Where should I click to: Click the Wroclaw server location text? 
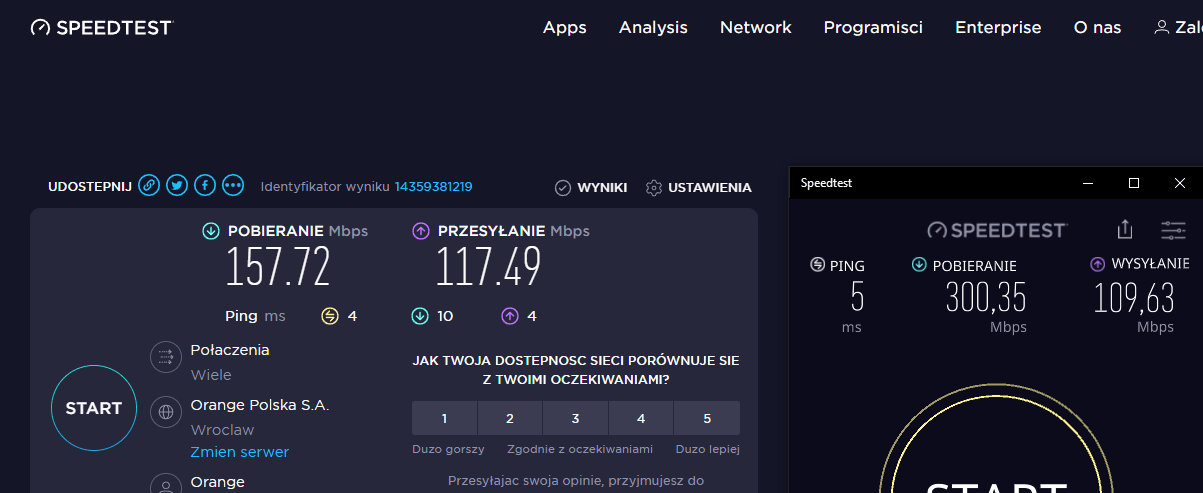coord(222,430)
